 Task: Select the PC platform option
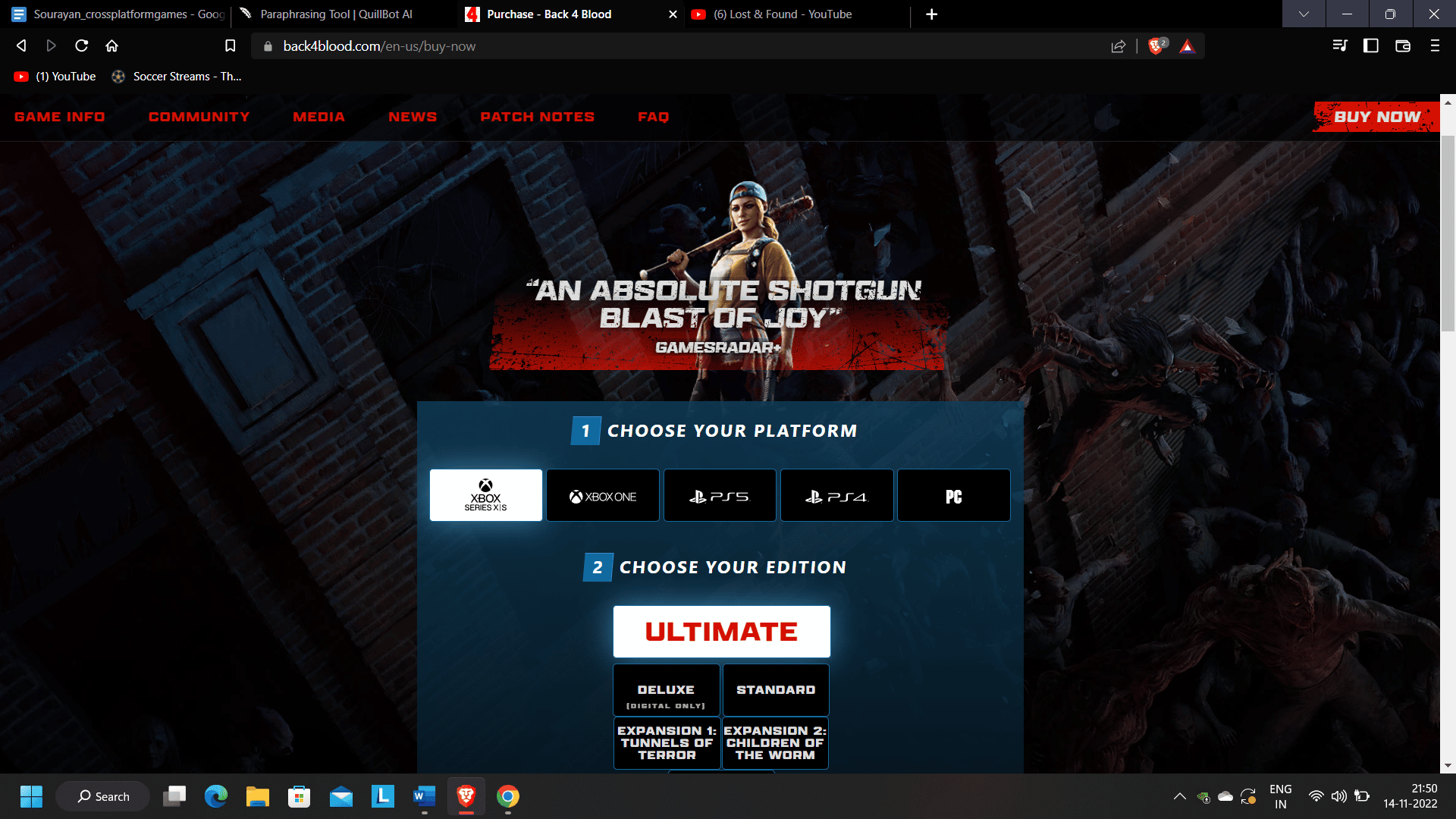pos(953,495)
